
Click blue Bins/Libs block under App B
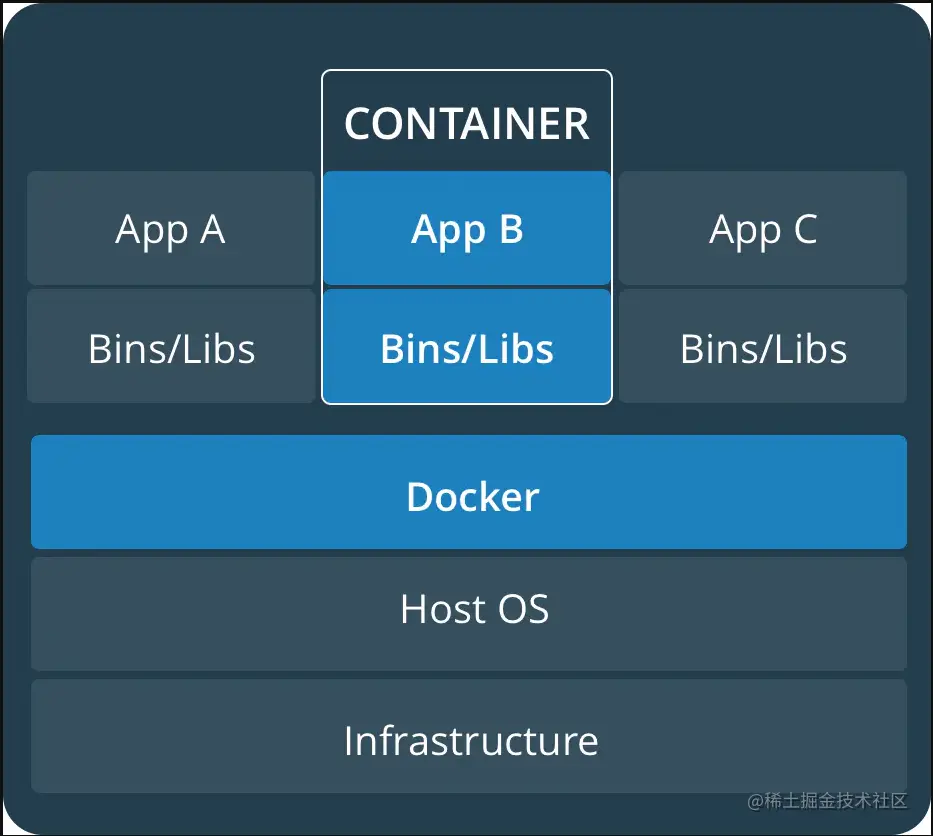point(467,346)
